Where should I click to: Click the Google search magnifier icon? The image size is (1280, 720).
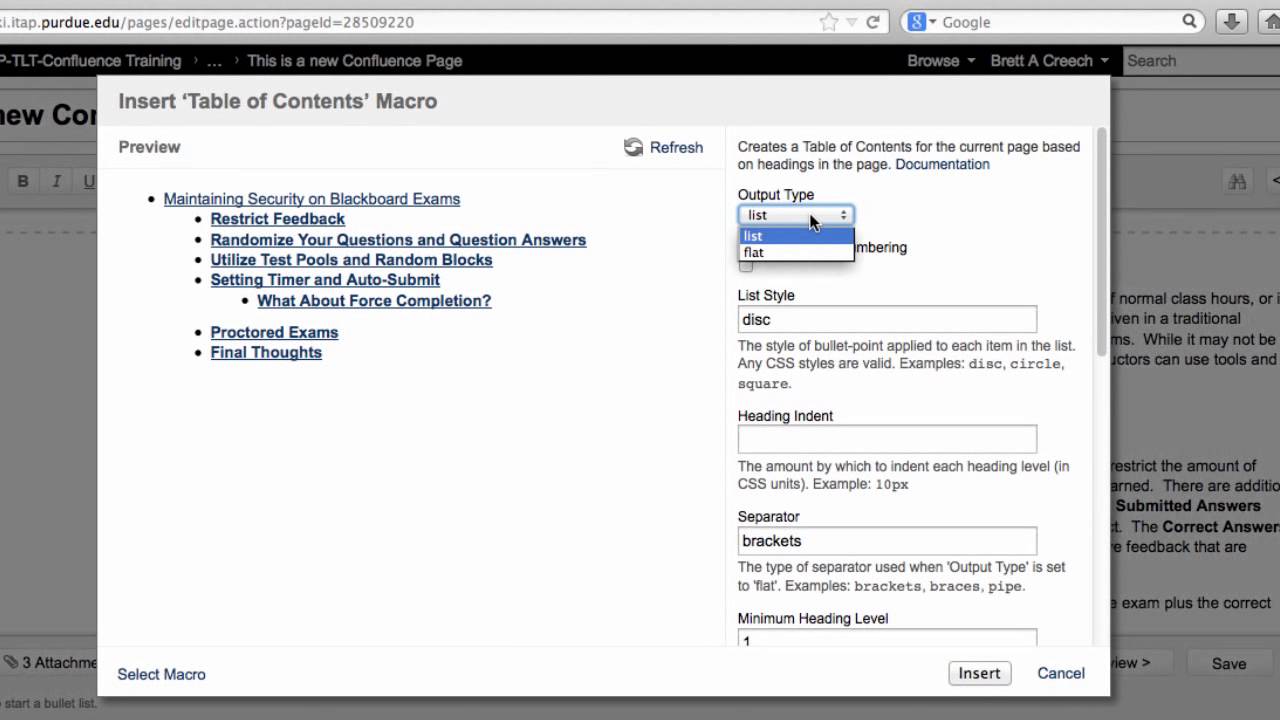(1189, 21)
